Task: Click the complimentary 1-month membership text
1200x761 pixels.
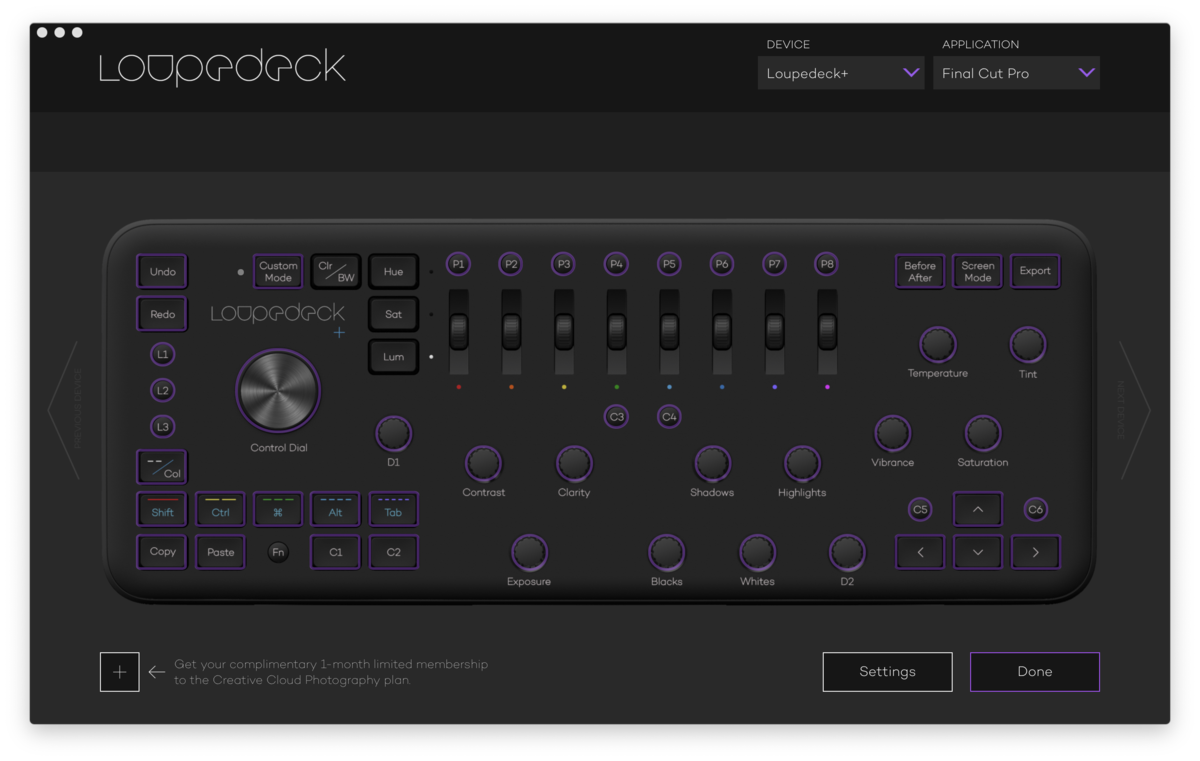Action: pos(331,672)
